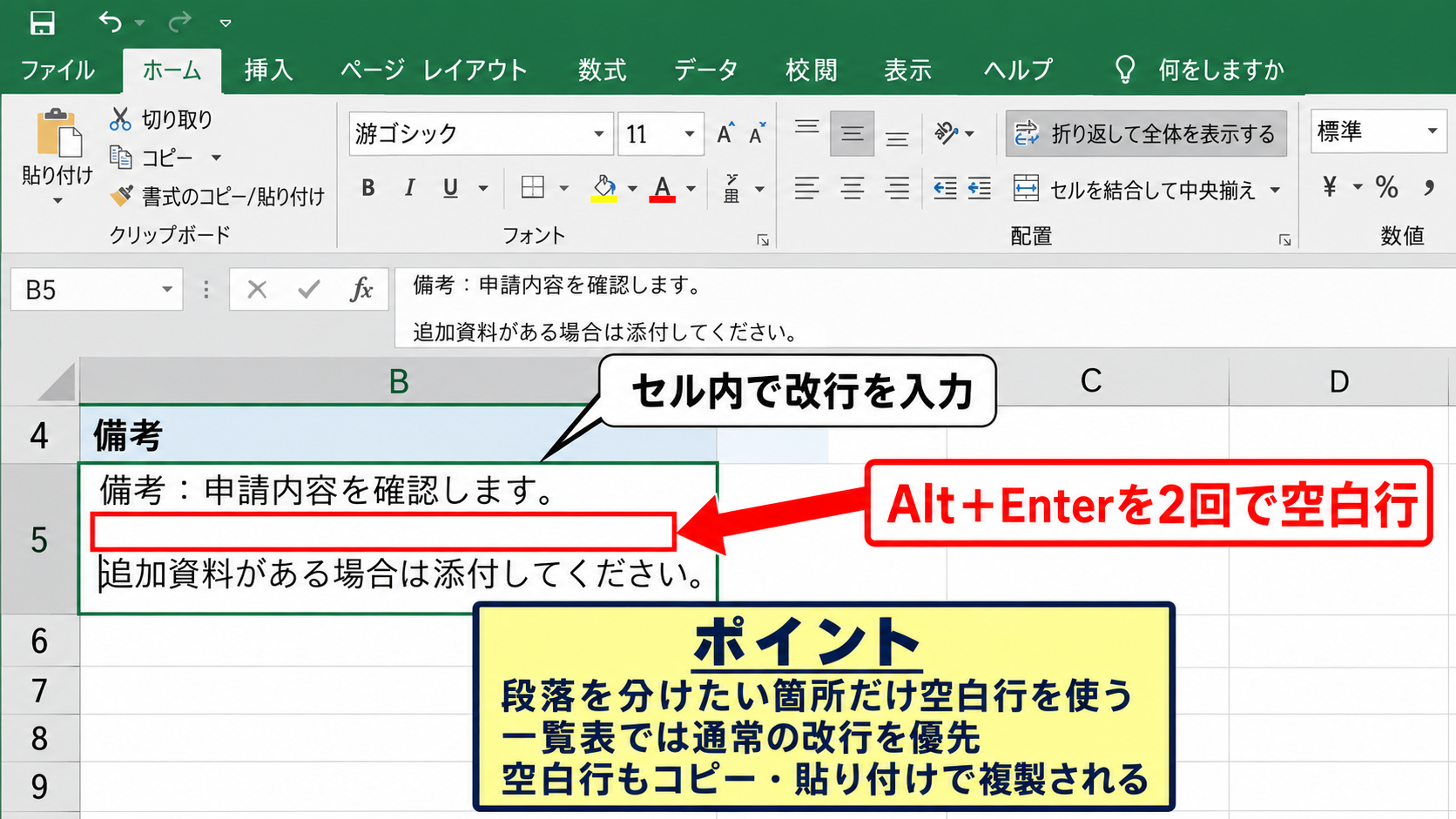This screenshot has width=1456, height=819.
Task: Click the decrease font size icon
Action: pyautogui.click(x=758, y=133)
